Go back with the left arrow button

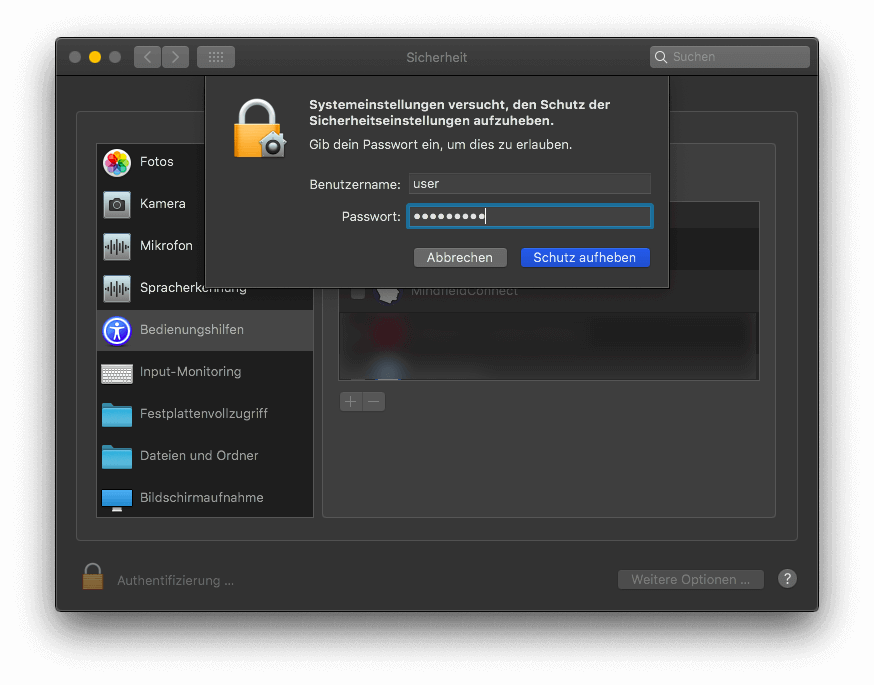pyautogui.click(x=147, y=57)
